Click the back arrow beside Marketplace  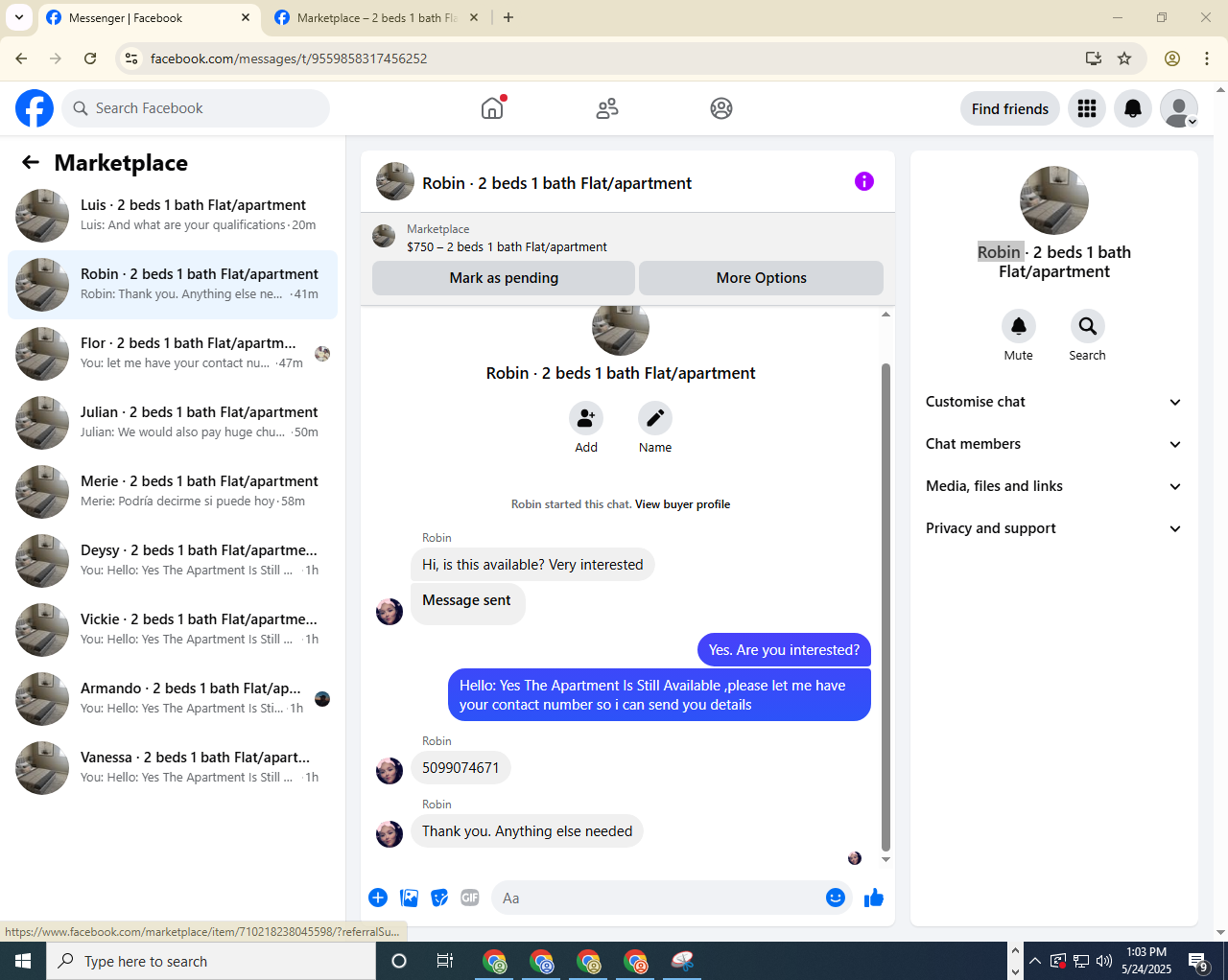click(31, 163)
